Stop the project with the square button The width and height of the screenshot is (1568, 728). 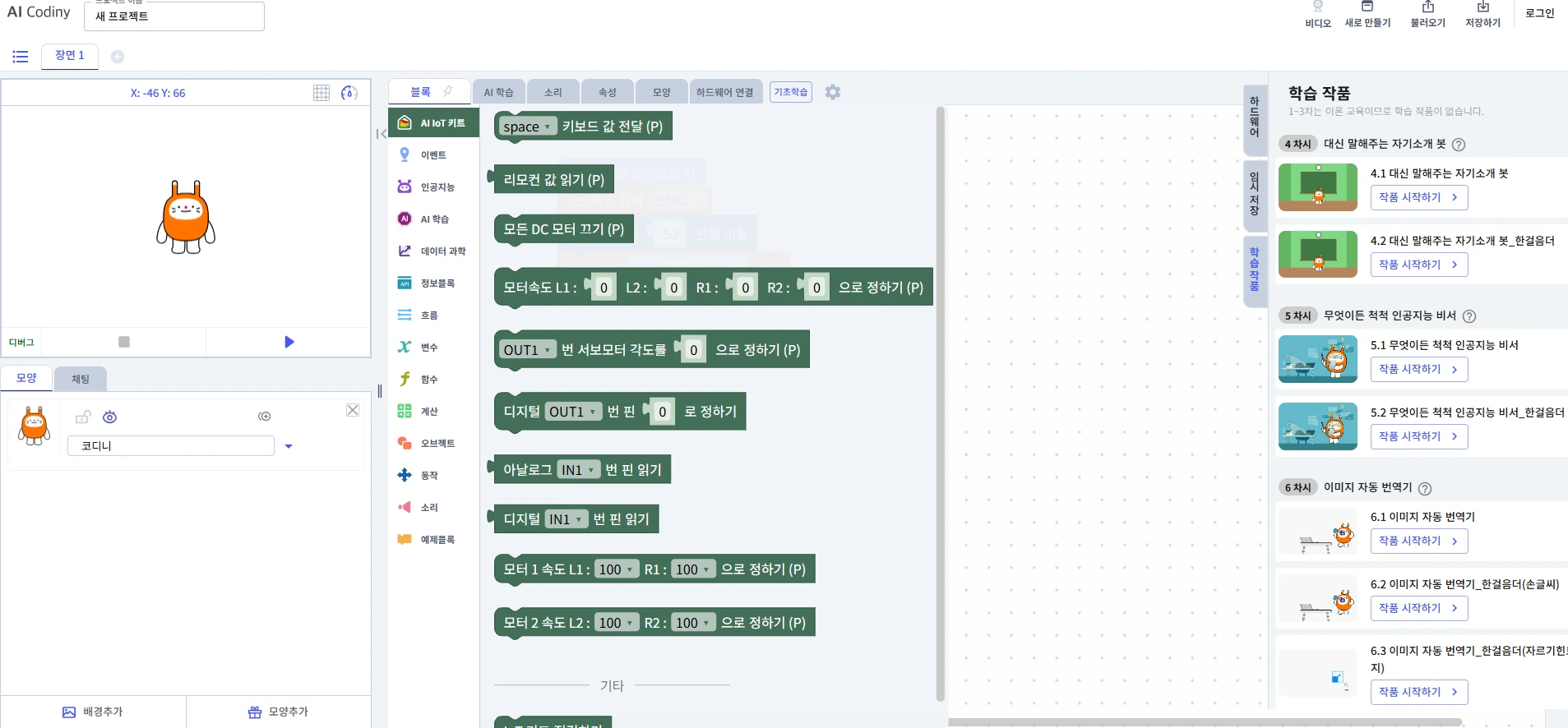coord(124,342)
